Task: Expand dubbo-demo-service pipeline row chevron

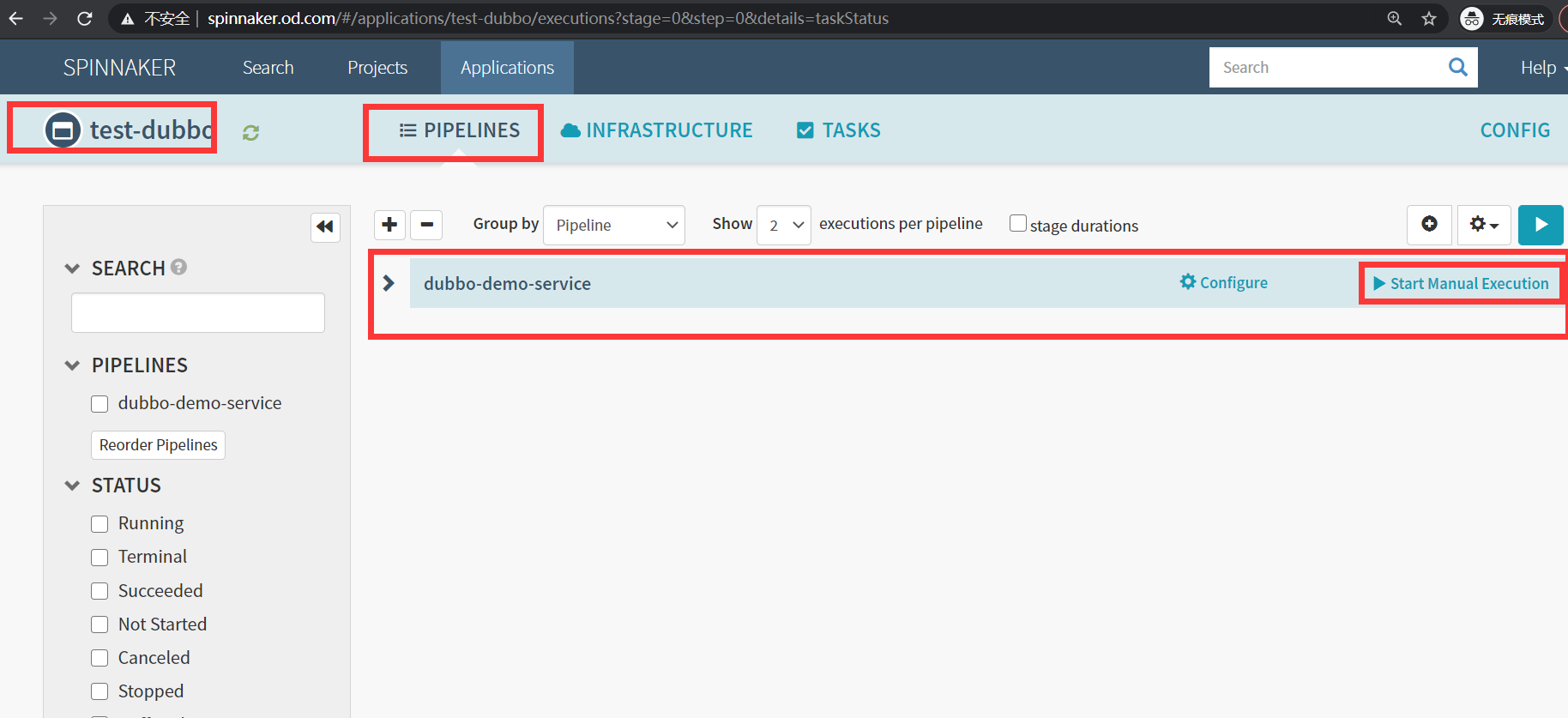Action: [x=389, y=283]
